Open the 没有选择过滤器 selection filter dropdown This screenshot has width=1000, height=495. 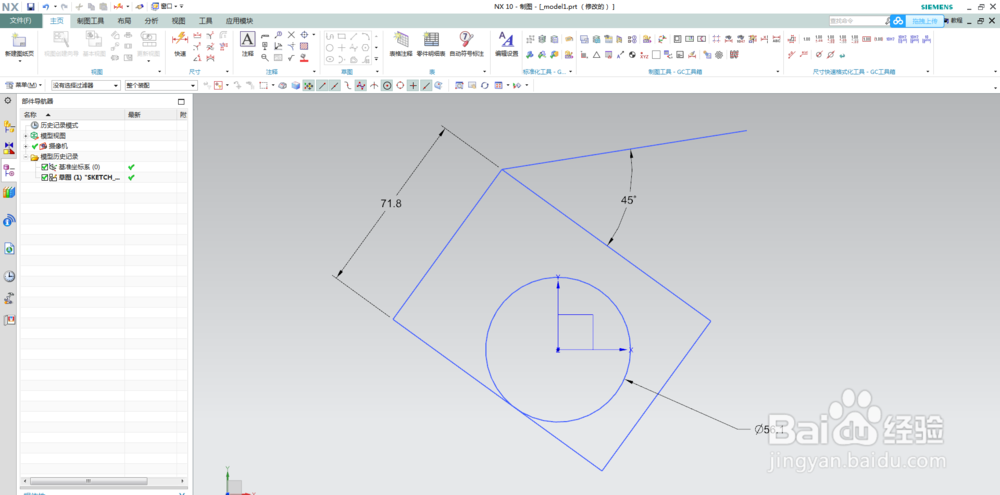point(86,85)
